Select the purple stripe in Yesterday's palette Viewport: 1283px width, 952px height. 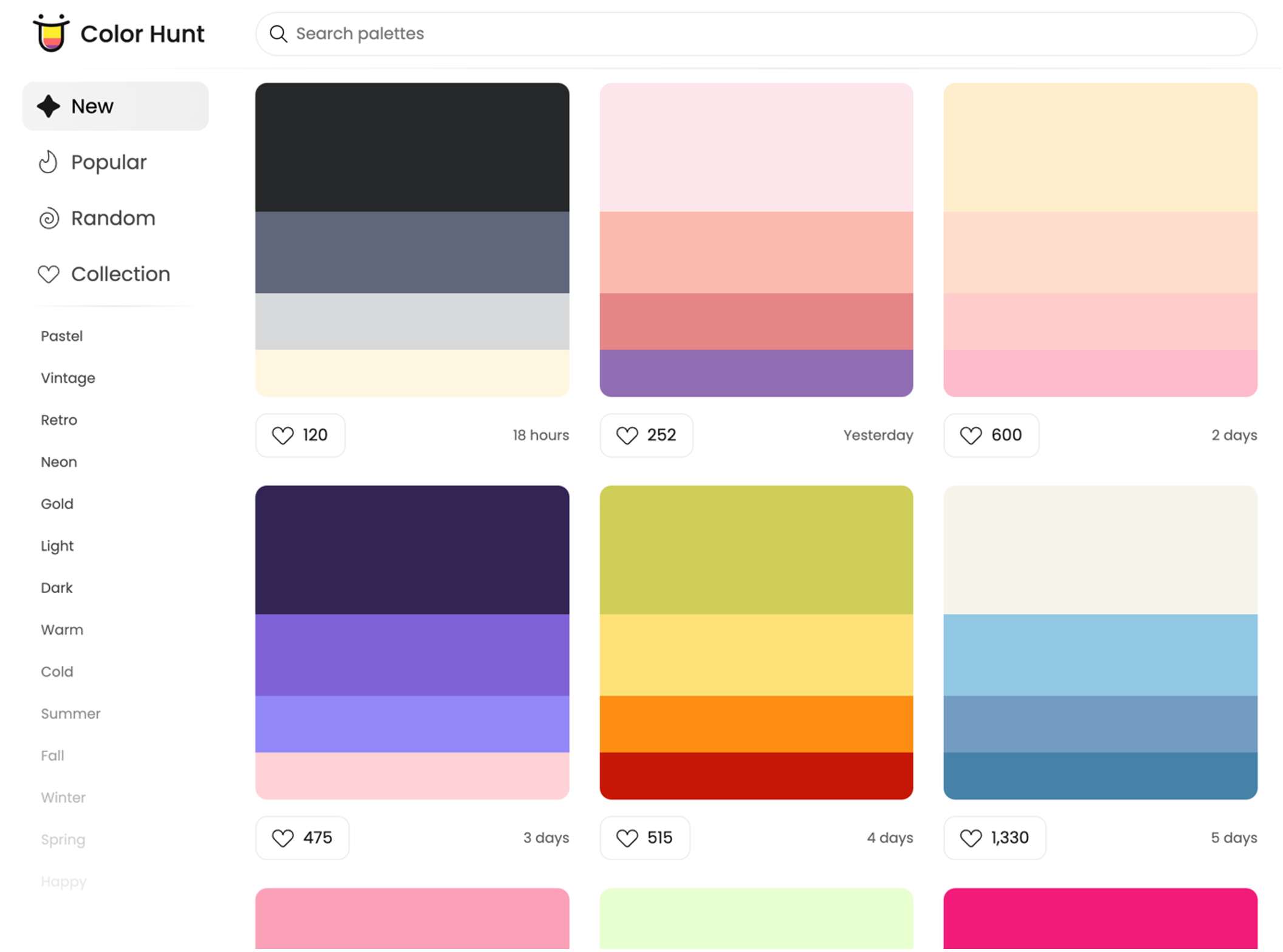(x=756, y=372)
